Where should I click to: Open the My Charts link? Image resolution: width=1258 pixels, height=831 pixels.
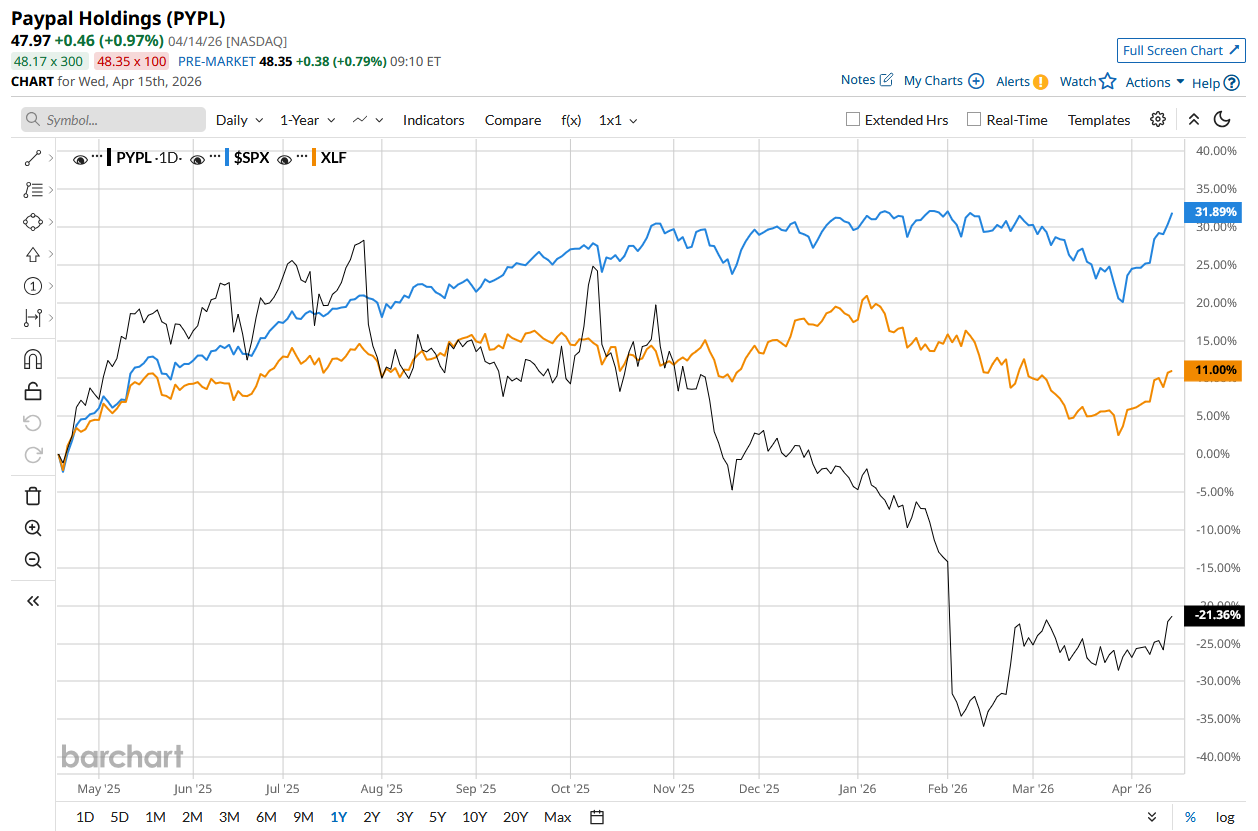point(943,81)
